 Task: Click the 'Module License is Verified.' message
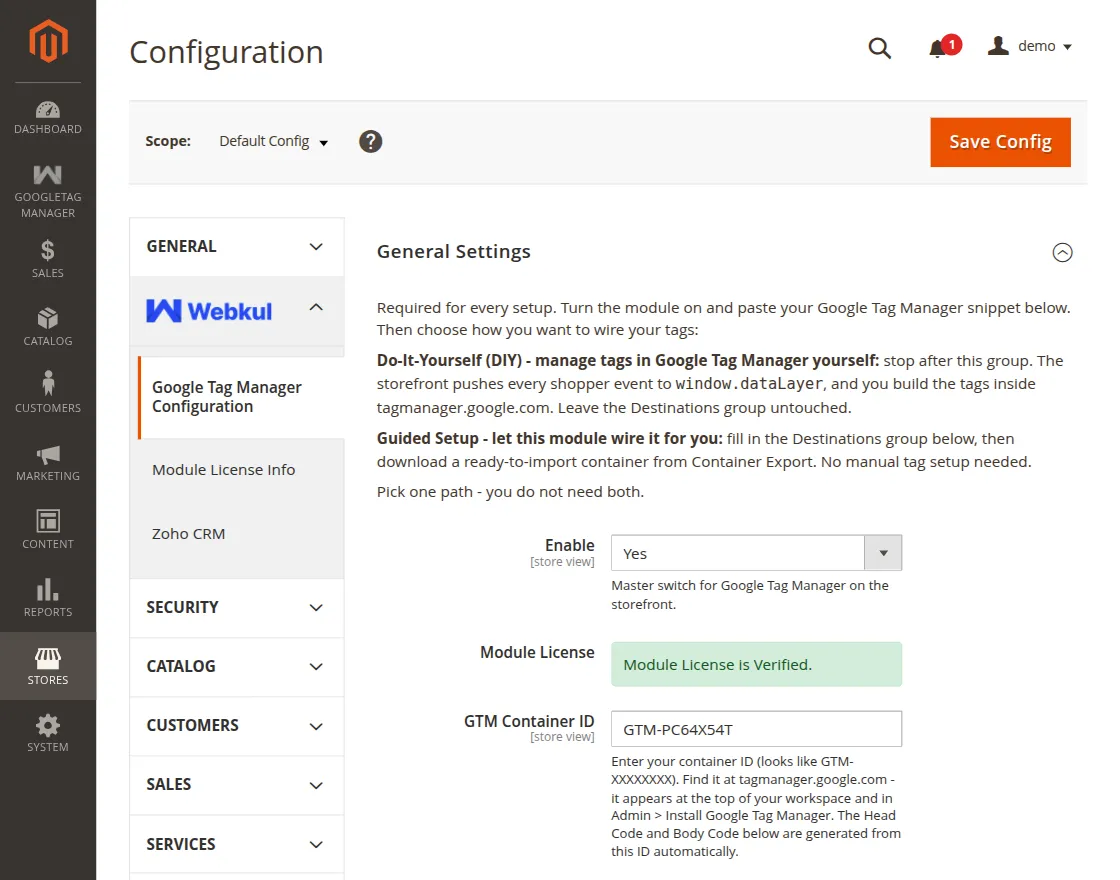tap(756, 664)
